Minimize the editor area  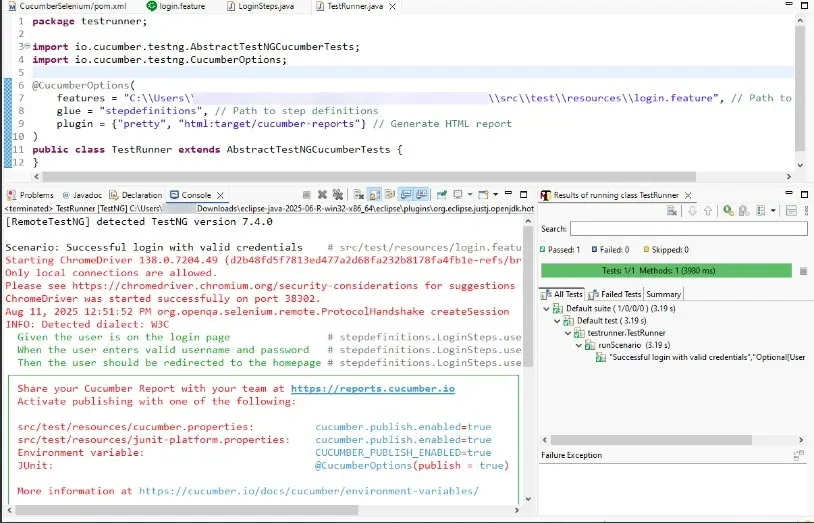pos(789,4)
